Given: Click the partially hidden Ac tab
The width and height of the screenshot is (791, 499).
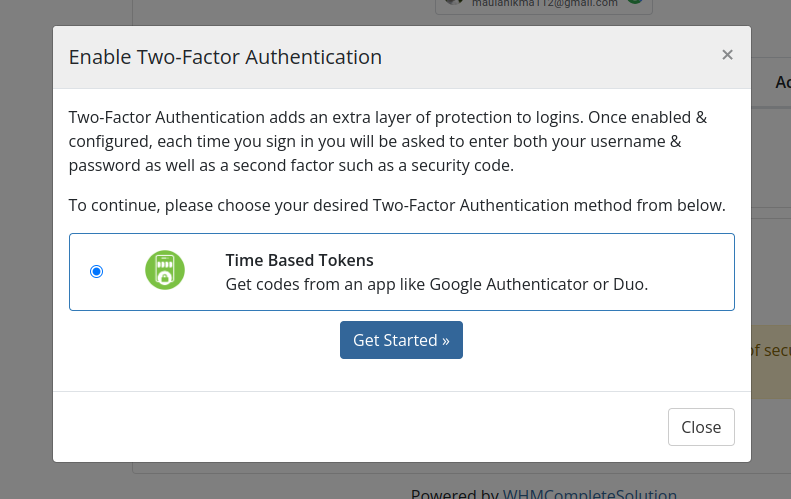Looking at the screenshot, I should click(783, 82).
